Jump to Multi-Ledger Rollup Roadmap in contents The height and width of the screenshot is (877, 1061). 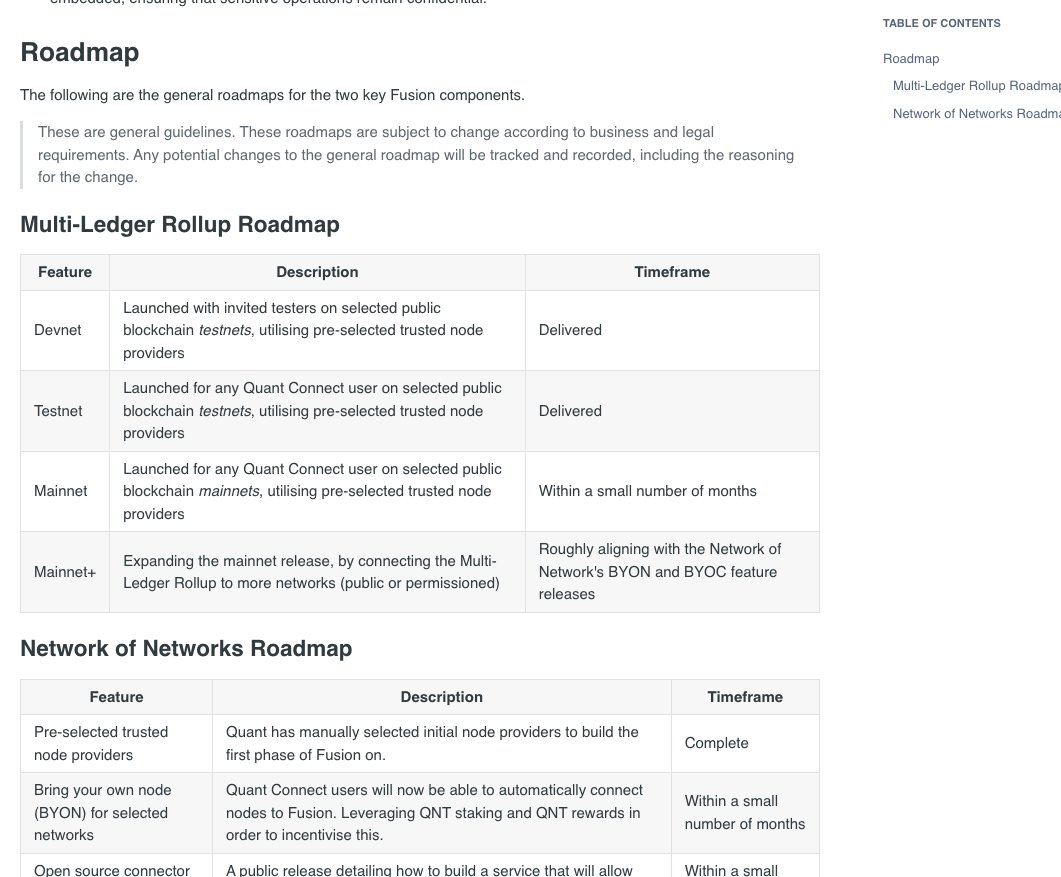pos(976,86)
